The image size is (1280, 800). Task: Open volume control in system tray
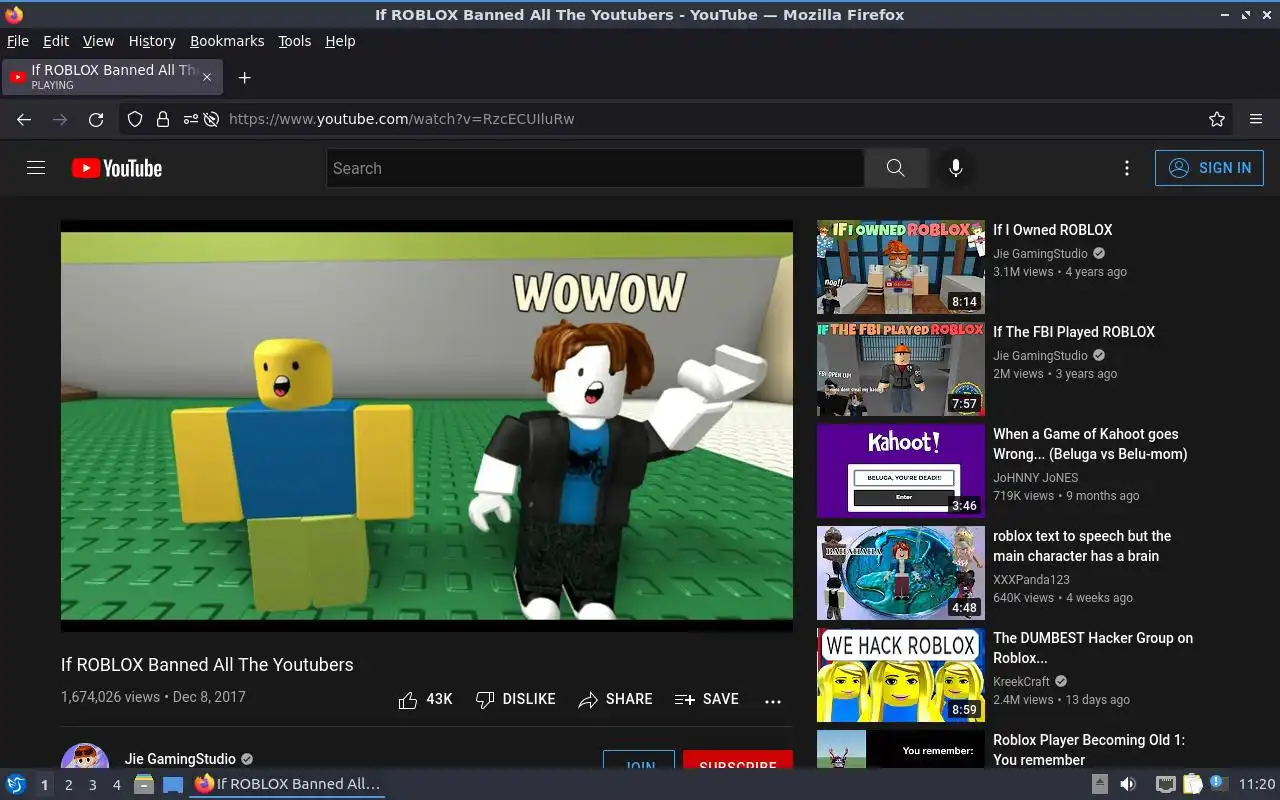tap(1128, 784)
